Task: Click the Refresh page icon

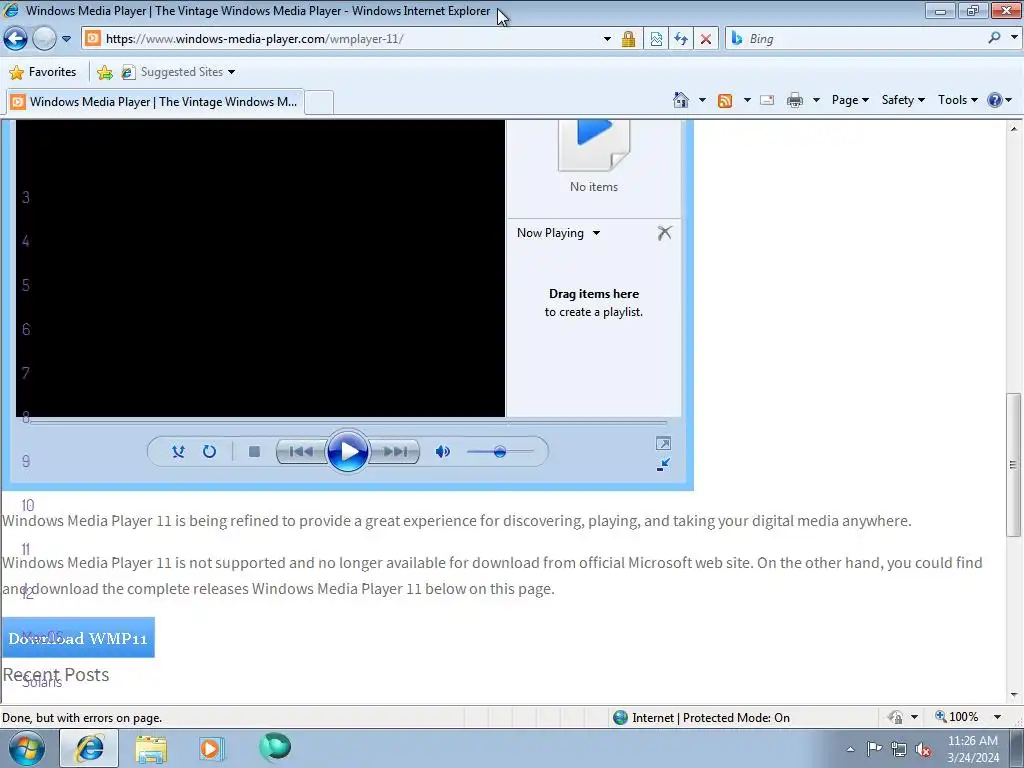Action: [x=681, y=39]
